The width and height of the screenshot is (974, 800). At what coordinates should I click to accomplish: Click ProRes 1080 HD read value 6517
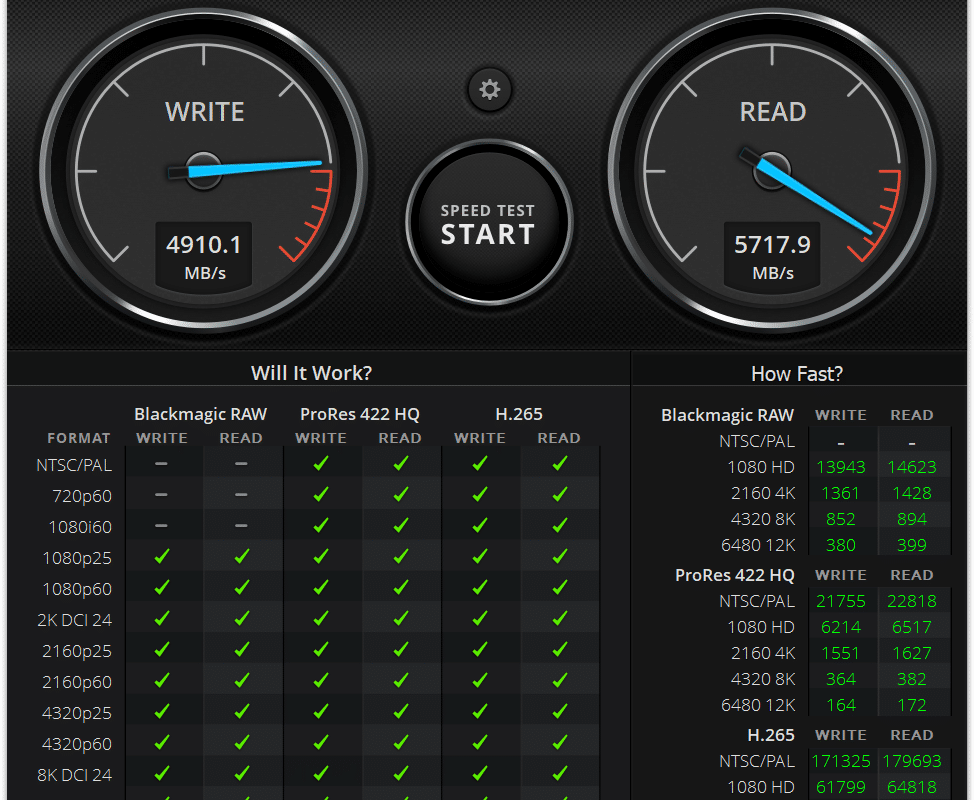(x=911, y=627)
